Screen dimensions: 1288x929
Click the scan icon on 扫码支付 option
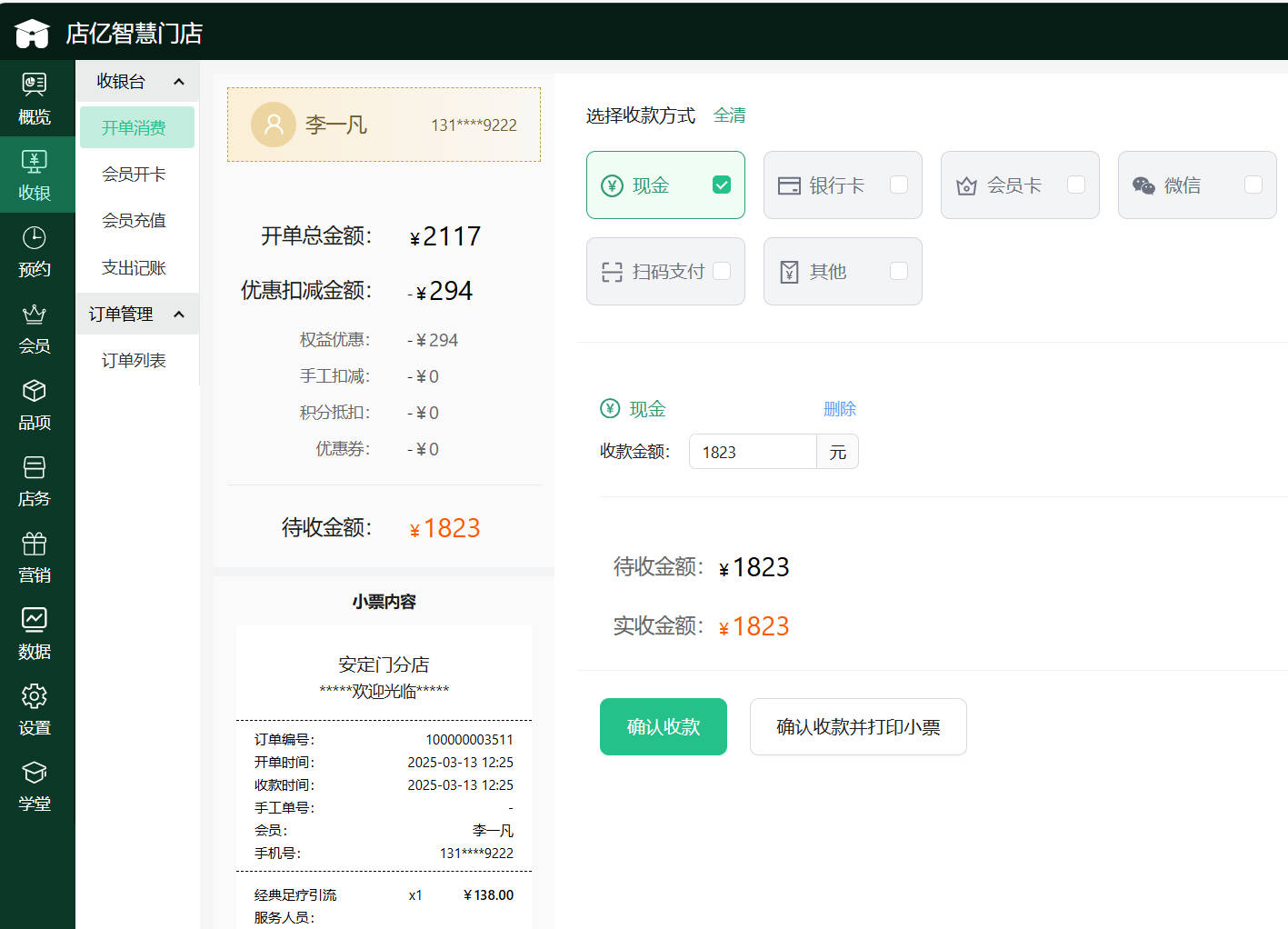point(613,272)
